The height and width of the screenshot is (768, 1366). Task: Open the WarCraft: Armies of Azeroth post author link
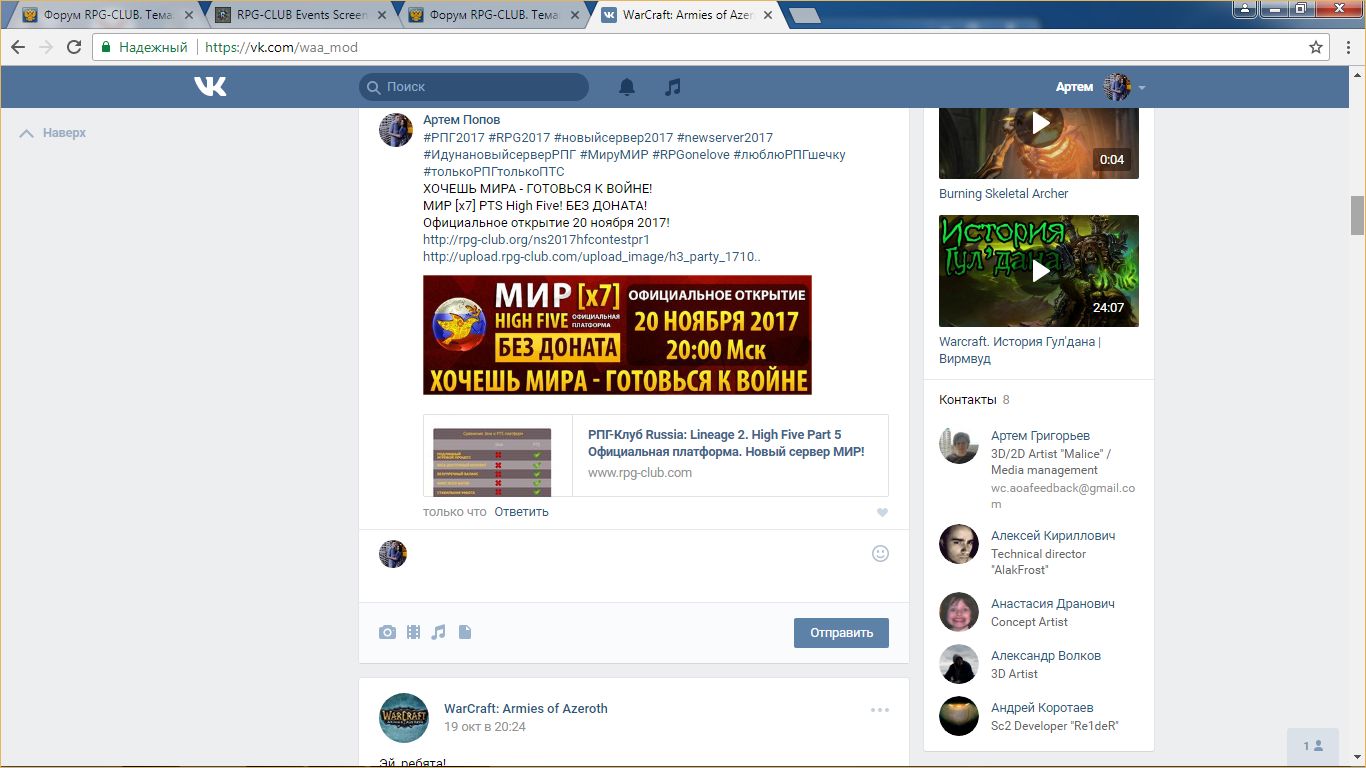pyautogui.click(x=526, y=708)
